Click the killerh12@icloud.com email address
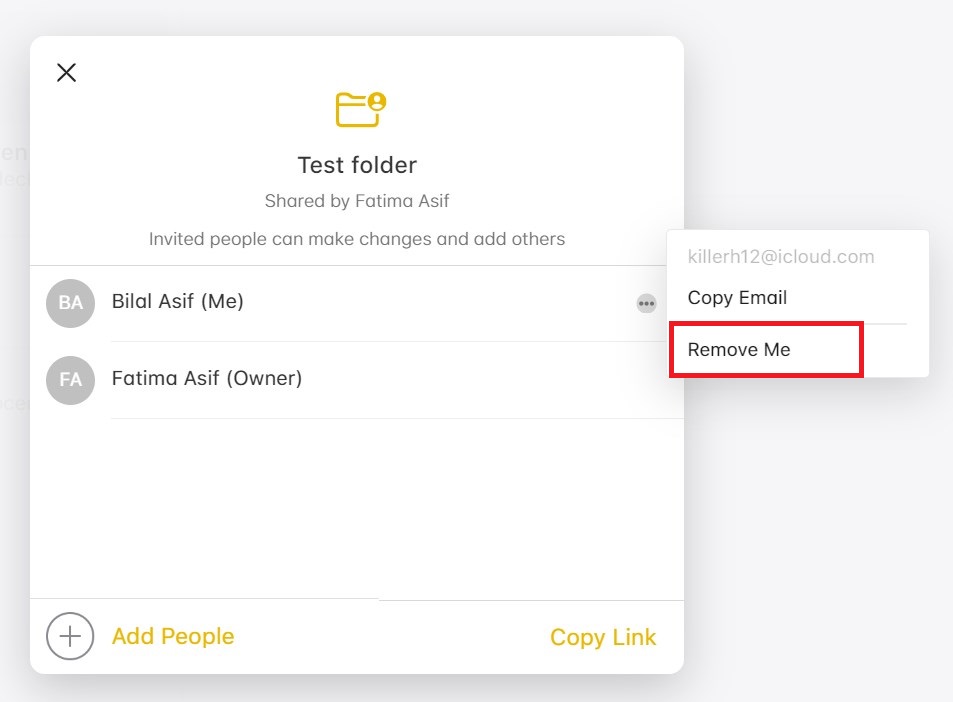Screen dimensions: 953x702 [781, 257]
